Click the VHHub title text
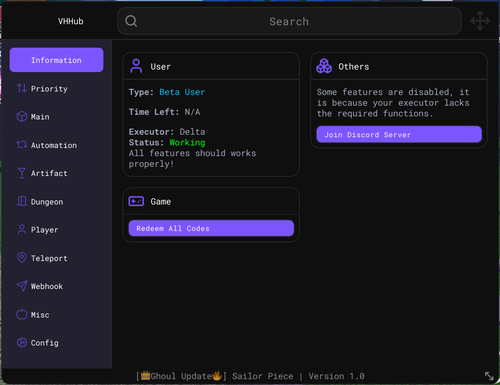Viewport: 500px width, 385px height. point(71,21)
